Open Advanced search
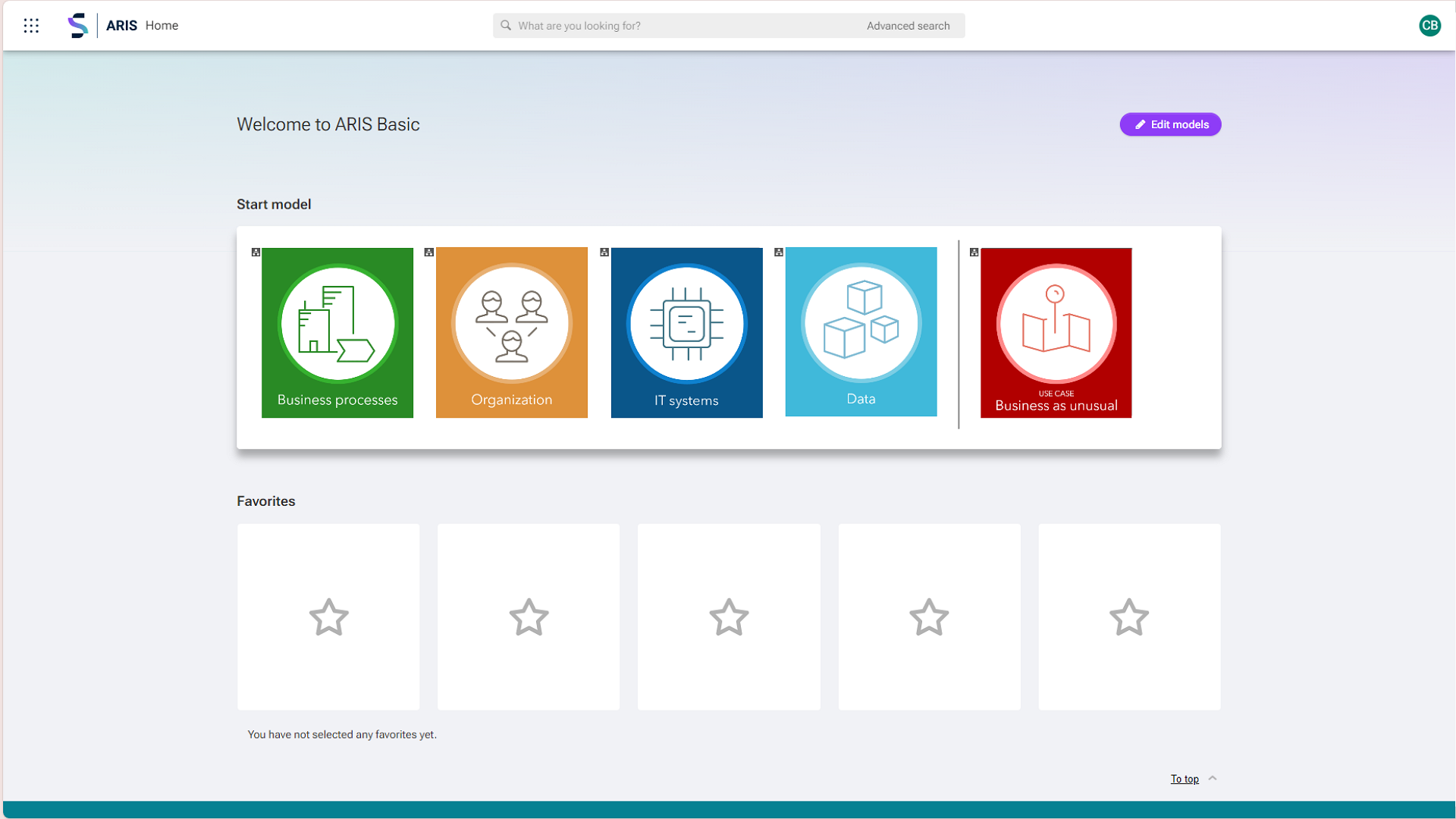 [908, 25]
